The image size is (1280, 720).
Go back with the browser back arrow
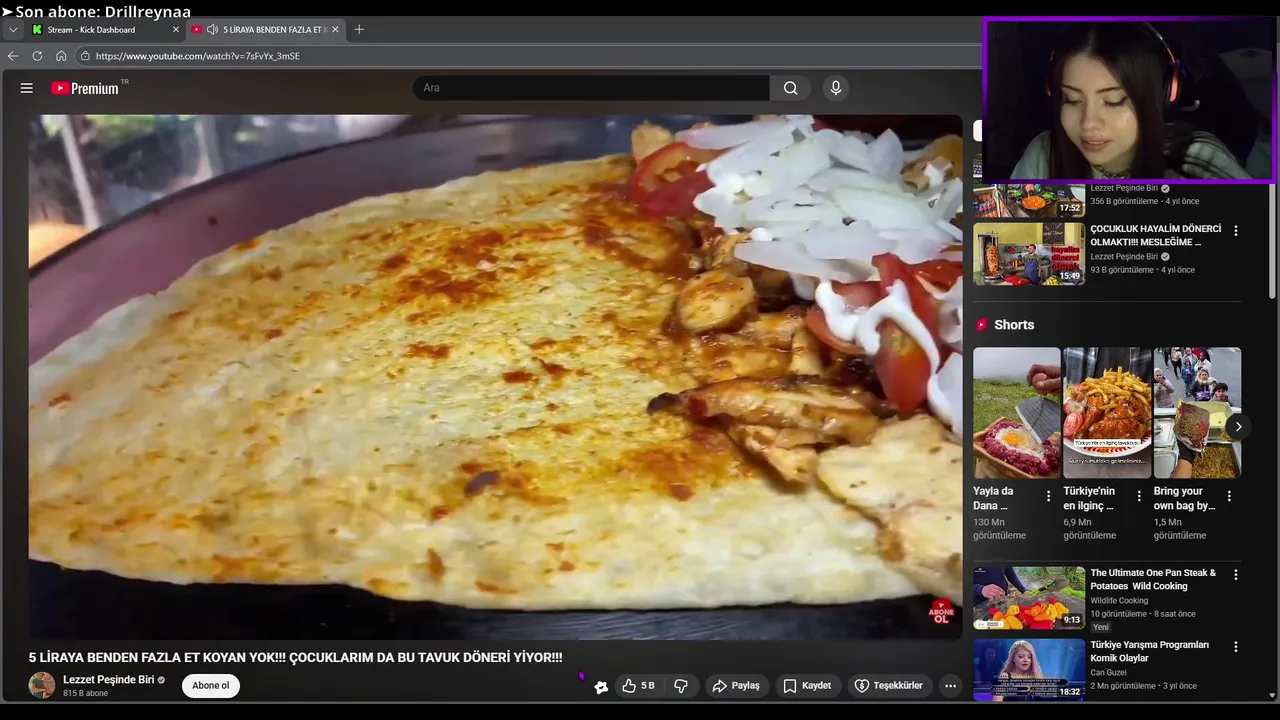click(x=13, y=56)
